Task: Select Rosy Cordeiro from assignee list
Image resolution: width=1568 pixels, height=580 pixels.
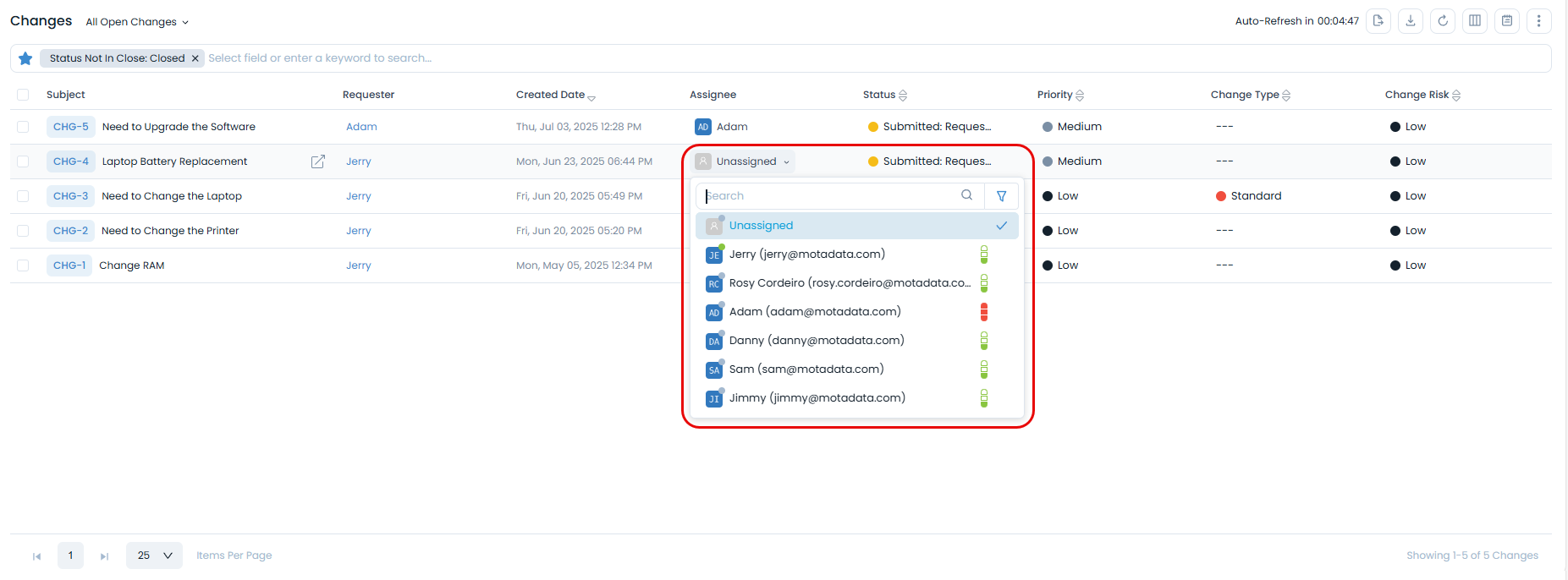Action: (849, 283)
